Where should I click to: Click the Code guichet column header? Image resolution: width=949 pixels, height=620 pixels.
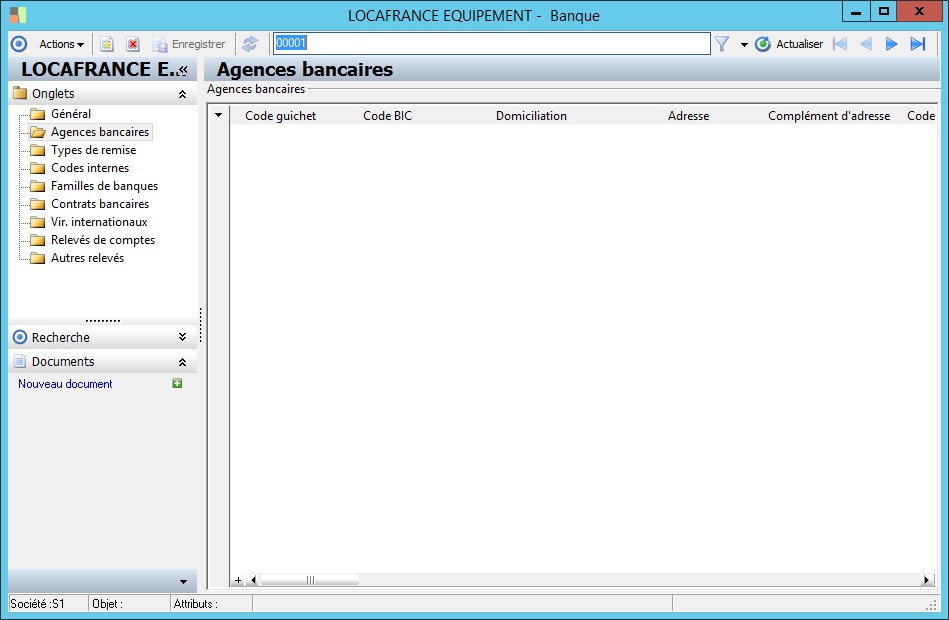(280, 116)
